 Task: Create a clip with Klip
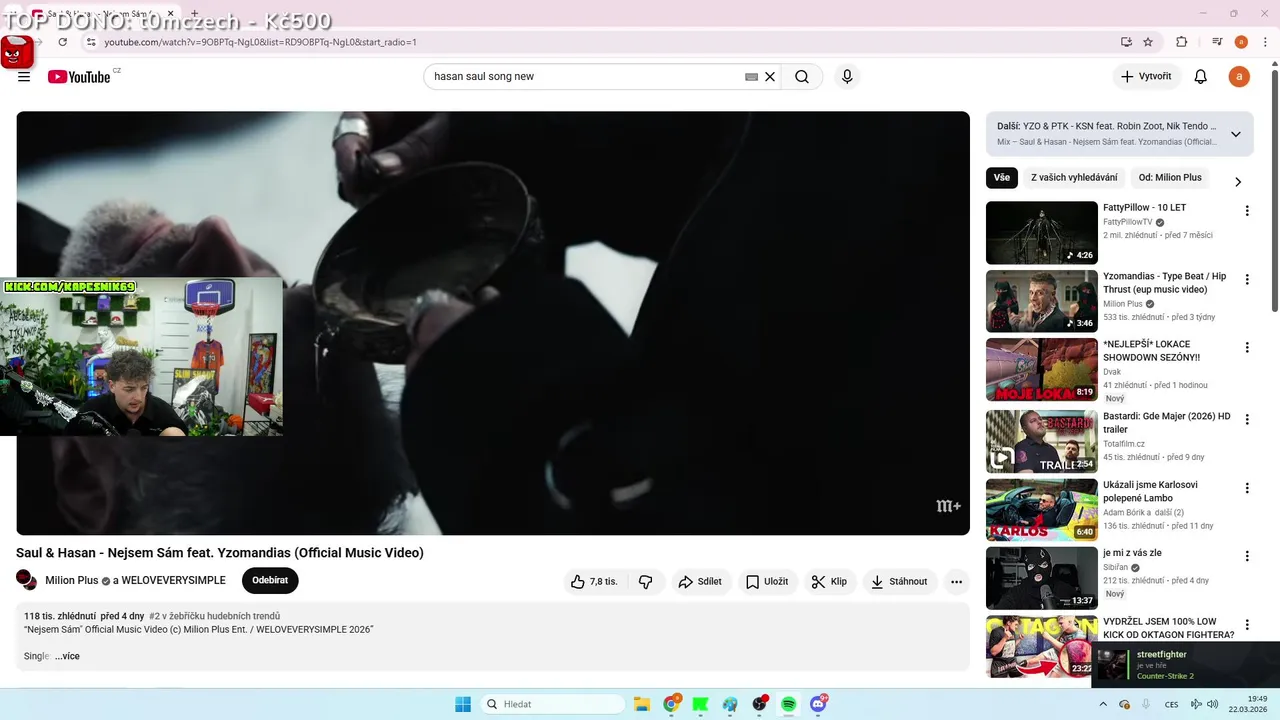[829, 582]
